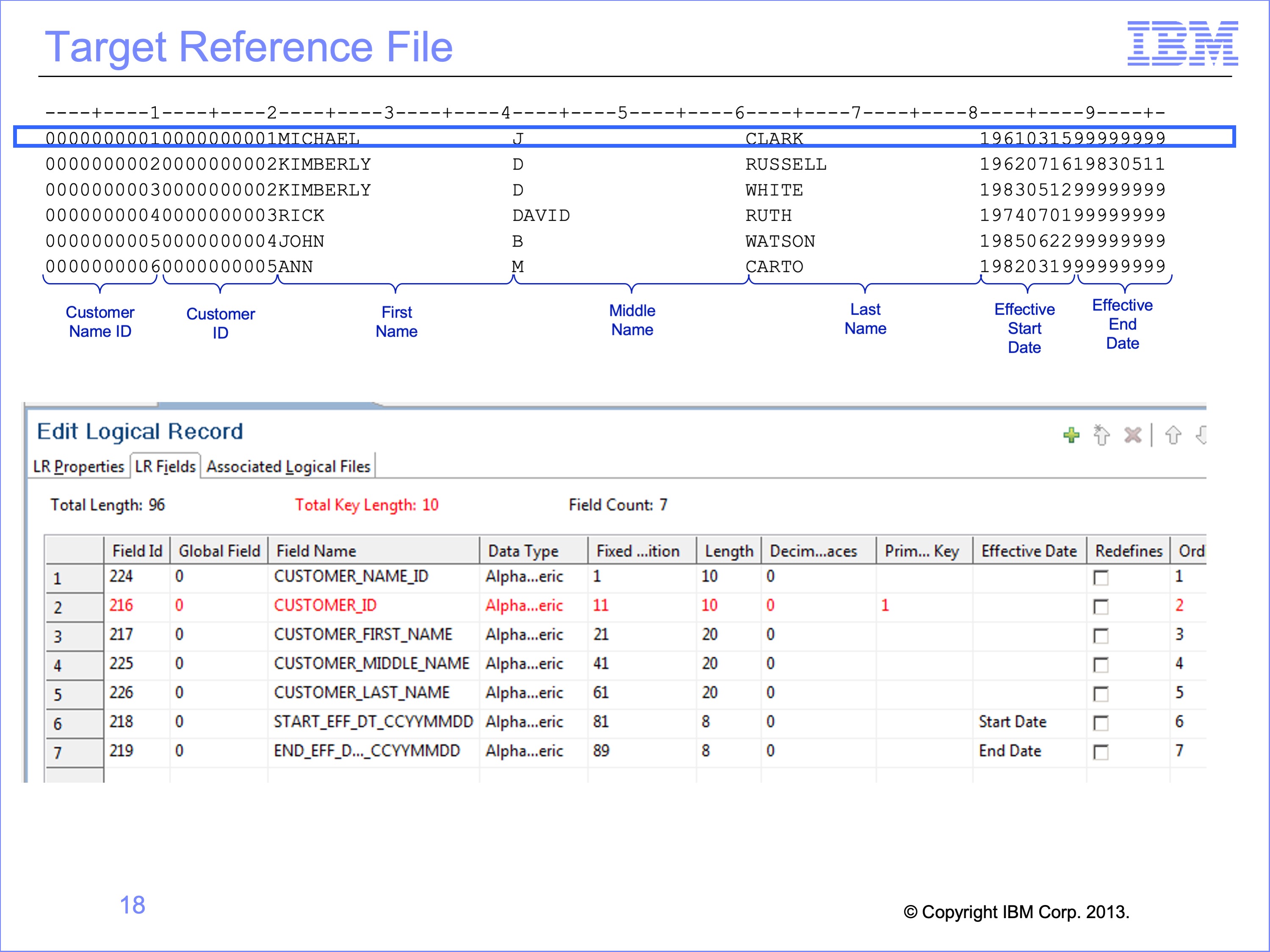This screenshot has width=1270, height=952.
Task: Click the Field Count: 7 label
Action: [618, 505]
